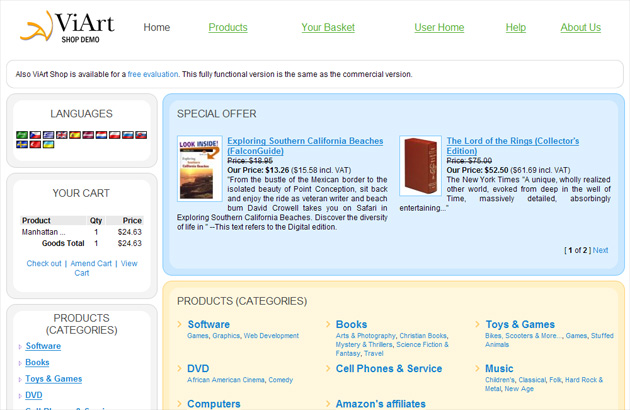Viewport: 630px width, 410px height.
Task: Click Check out in Your Cart
Action: [x=44, y=264]
